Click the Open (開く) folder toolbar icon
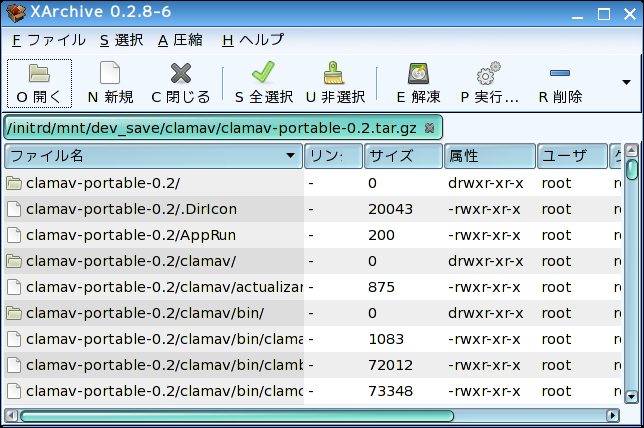The height and width of the screenshot is (428, 644). point(39,74)
